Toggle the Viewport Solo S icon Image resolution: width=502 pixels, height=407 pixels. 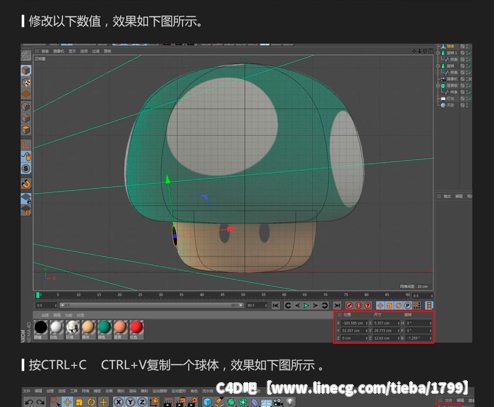click(26, 169)
